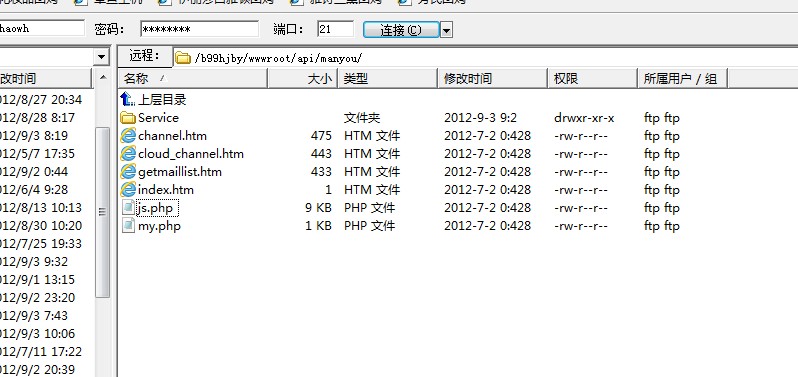798x377 pixels.
Task: Click the ftp ftp owner of my.php
Action: (662, 226)
